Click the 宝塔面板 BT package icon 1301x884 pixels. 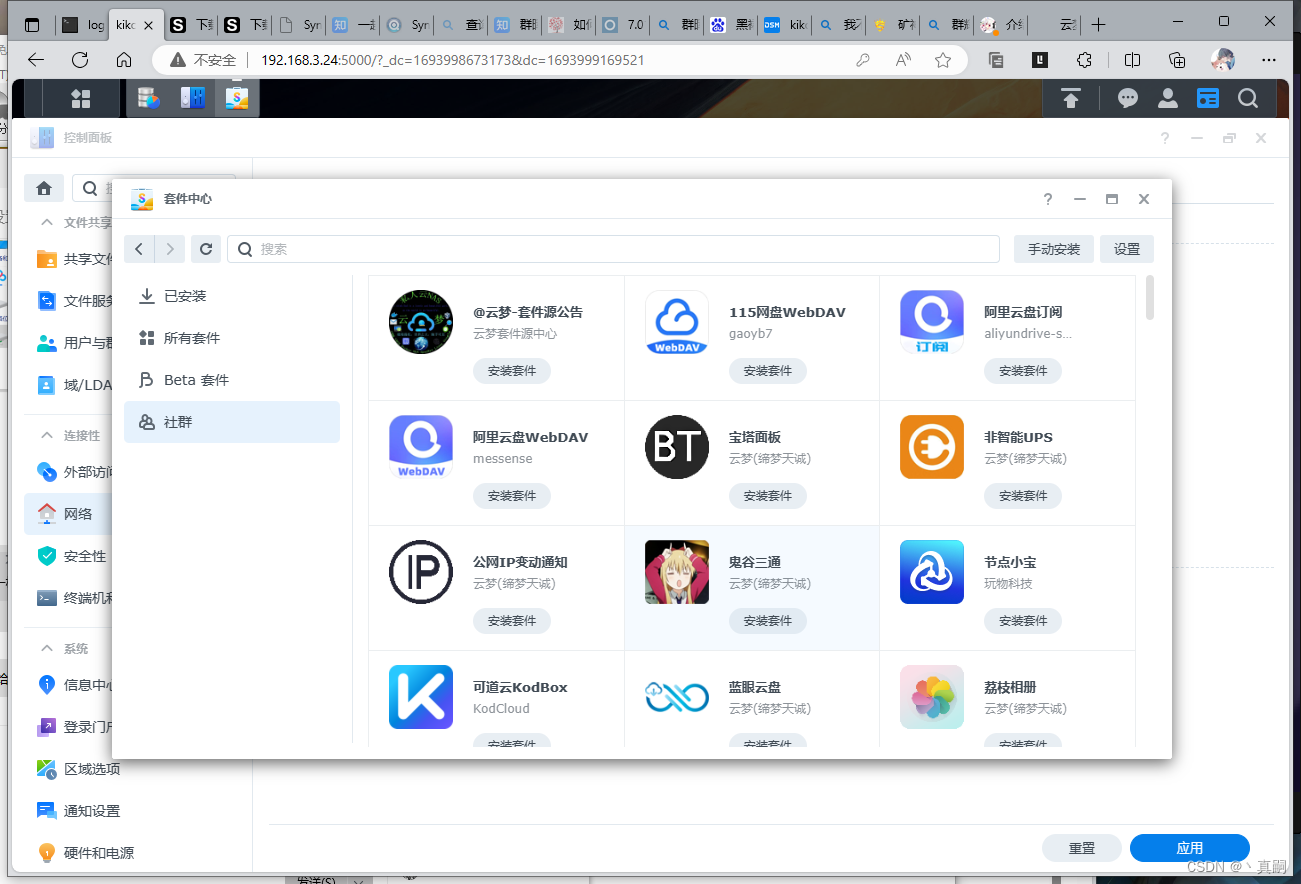pyautogui.click(x=677, y=447)
